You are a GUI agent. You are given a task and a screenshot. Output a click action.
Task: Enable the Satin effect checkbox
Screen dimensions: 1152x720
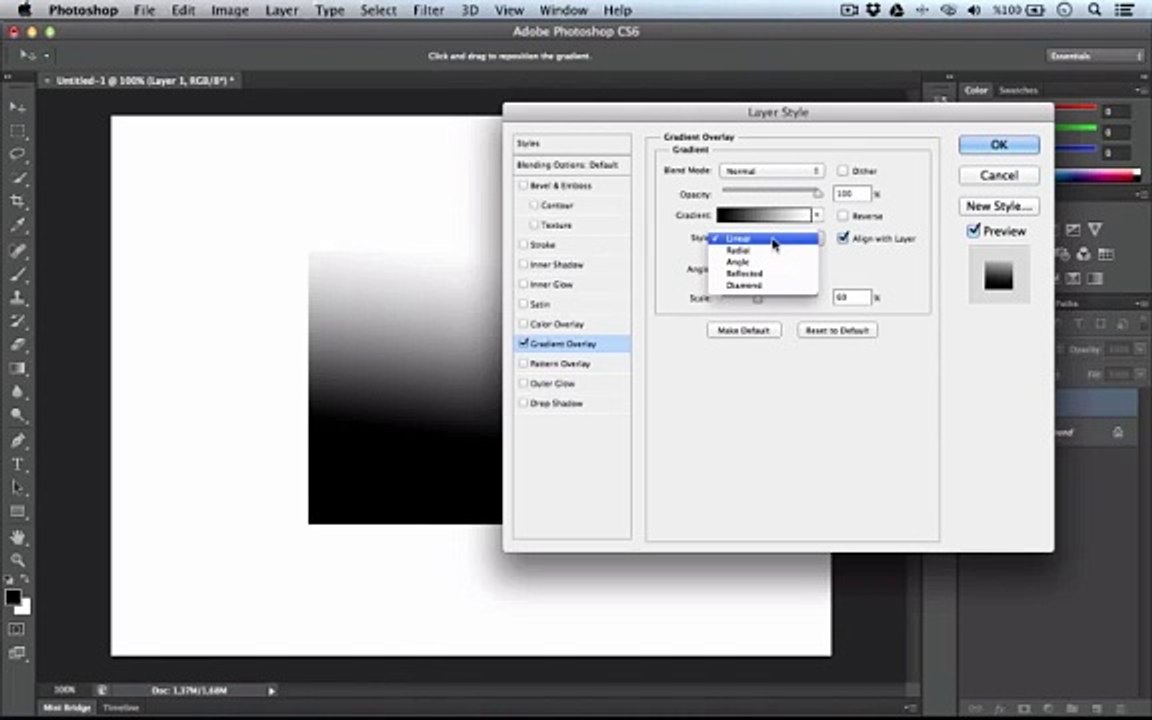tap(523, 303)
